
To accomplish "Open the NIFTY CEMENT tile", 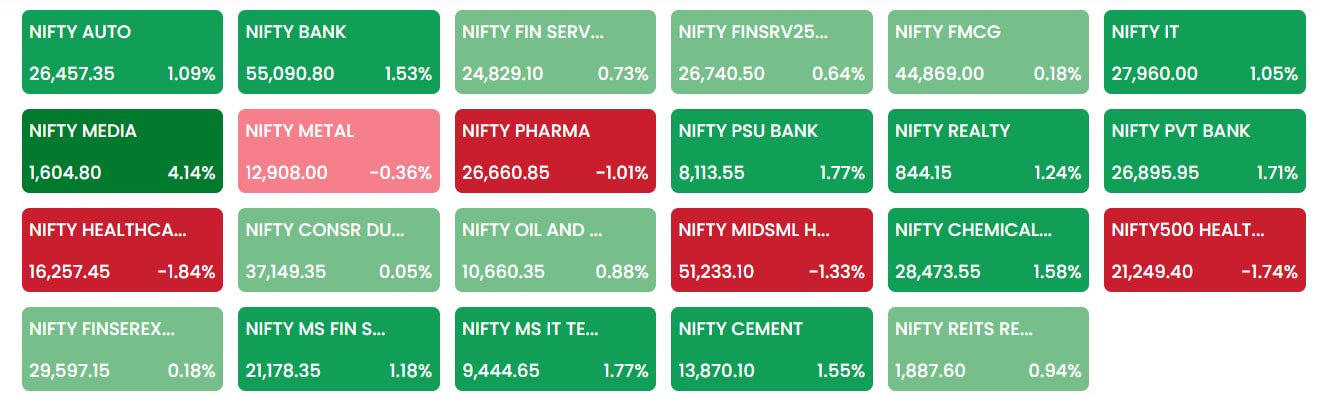I will point(772,349).
